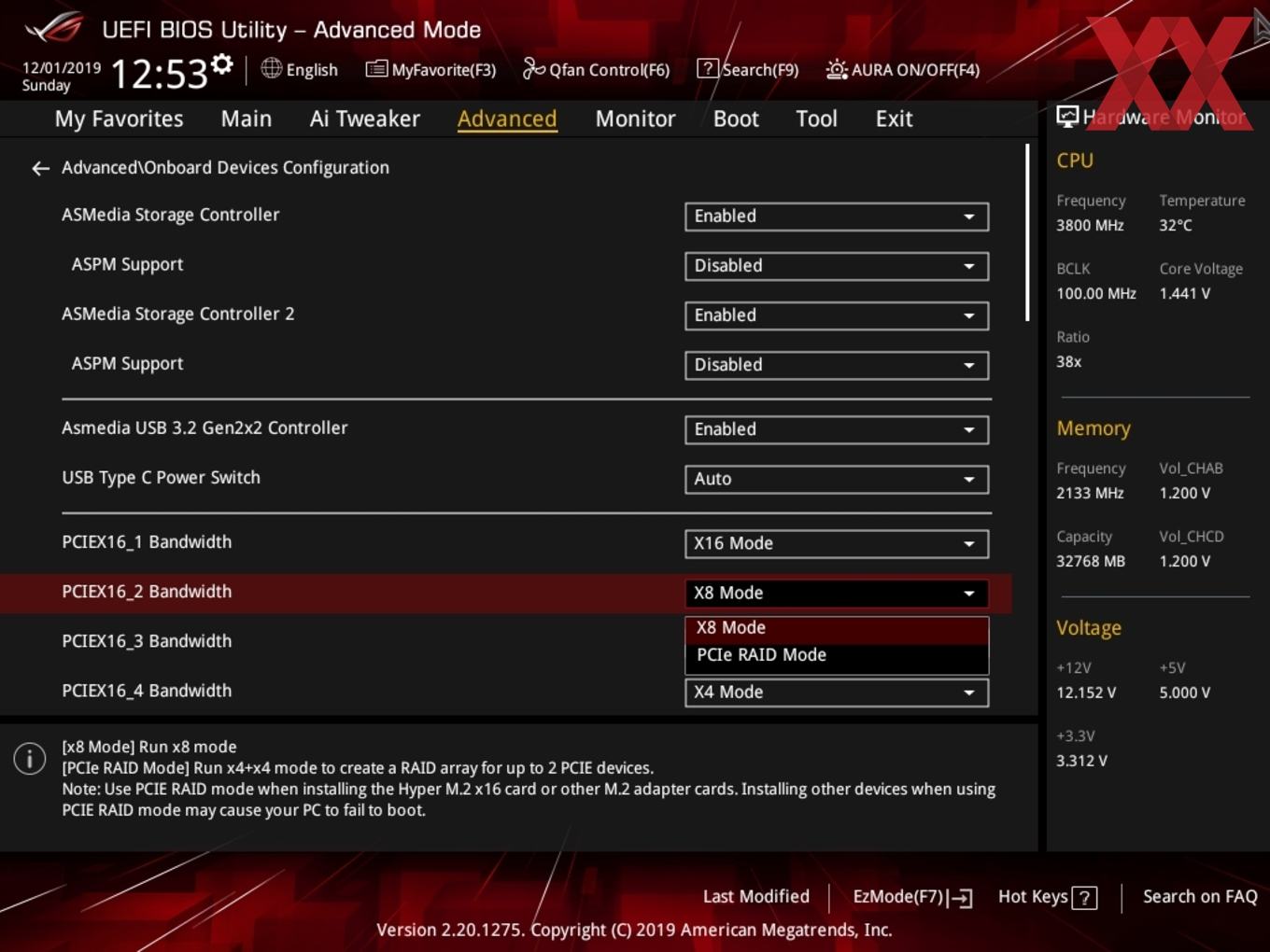Select PCIEX16_2 Bandwidth row label
The width and height of the screenshot is (1270, 952).
(x=147, y=592)
